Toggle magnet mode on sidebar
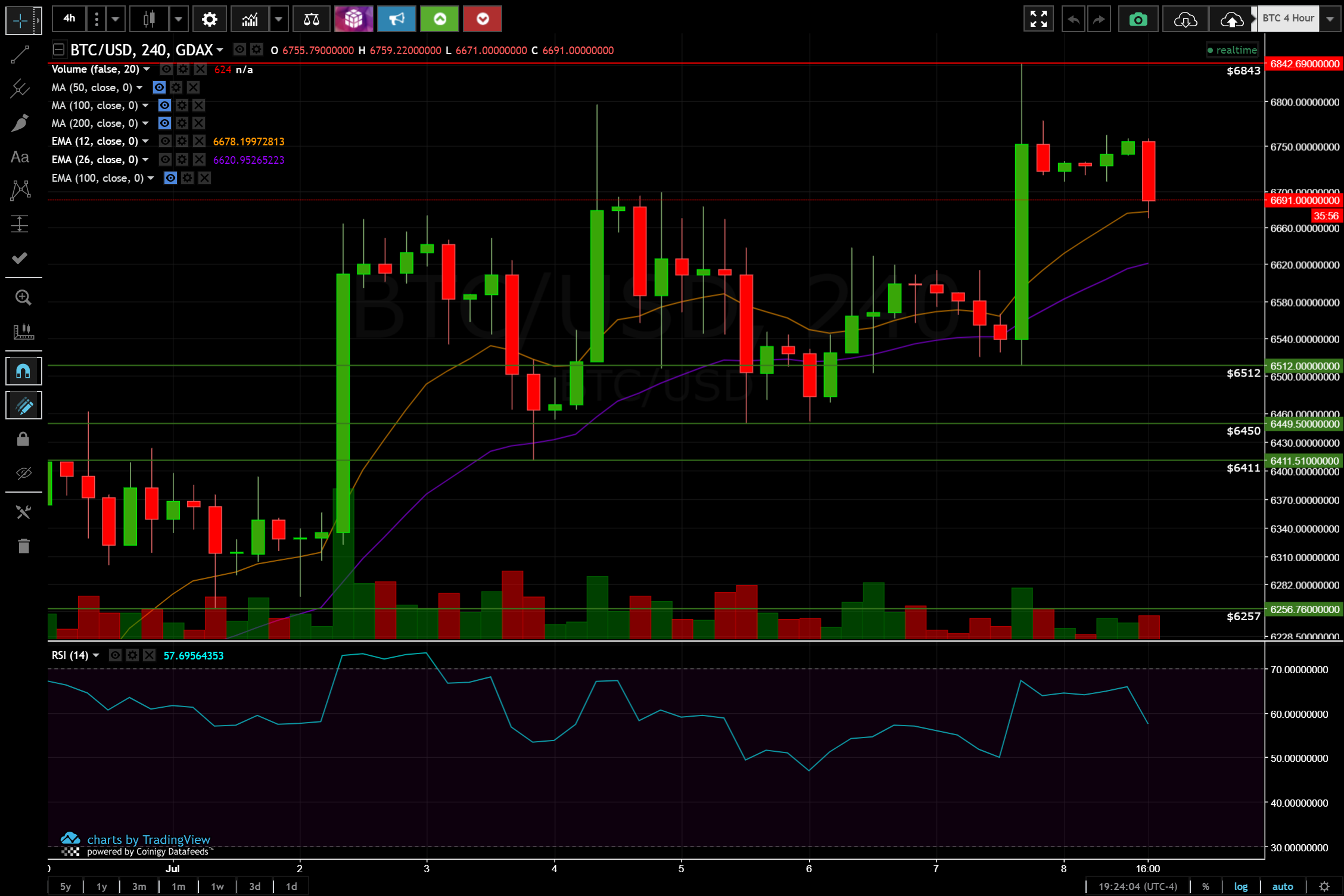1344x896 pixels. [x=23, y=372]
